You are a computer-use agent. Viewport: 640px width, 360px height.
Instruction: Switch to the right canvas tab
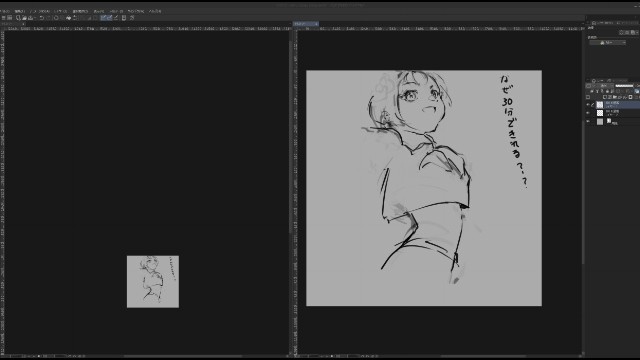click(x=305, y=24)
